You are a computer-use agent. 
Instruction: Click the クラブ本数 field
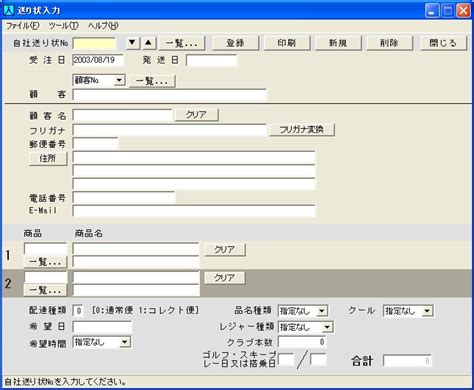[x=302, y=342]
